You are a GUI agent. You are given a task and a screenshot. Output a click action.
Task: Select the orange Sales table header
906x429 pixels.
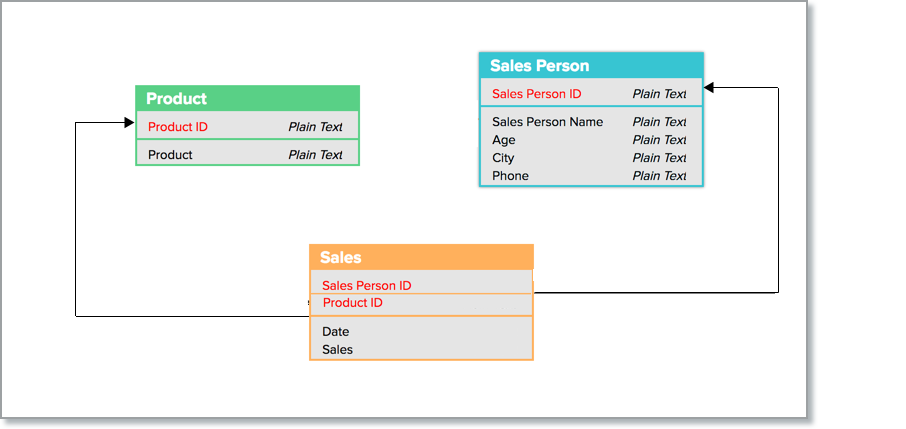pyautogui.click(x=421, y=257)
